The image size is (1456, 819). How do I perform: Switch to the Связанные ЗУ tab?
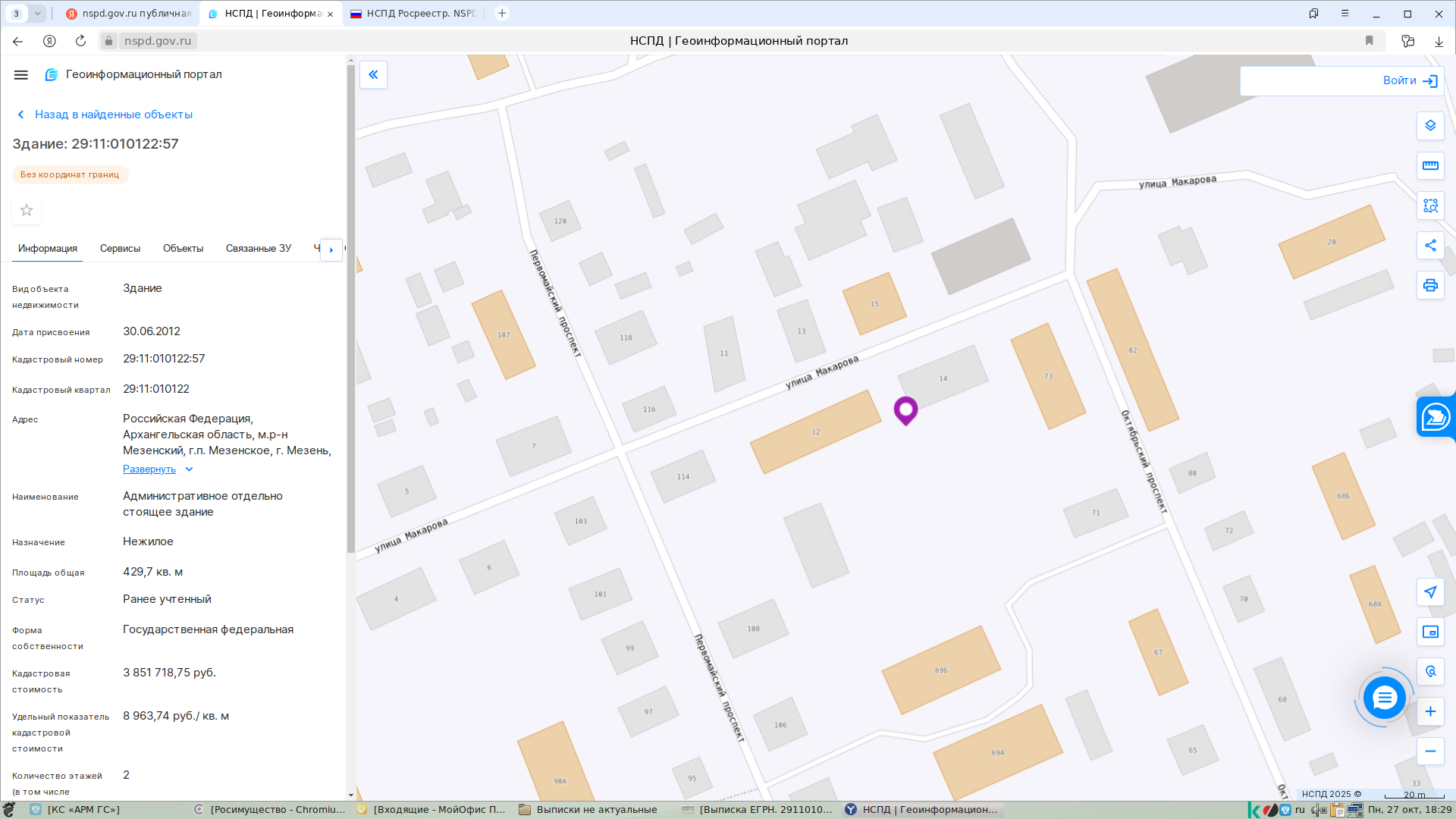click(x=259, y=249)
